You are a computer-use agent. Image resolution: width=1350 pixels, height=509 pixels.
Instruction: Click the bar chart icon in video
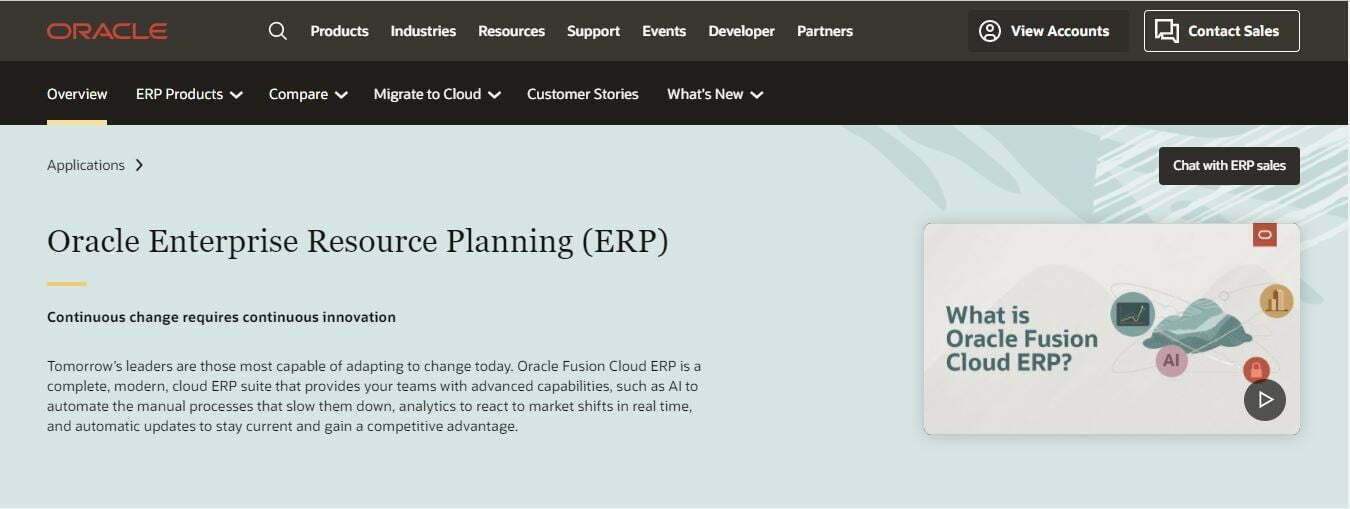(1276, 300)
